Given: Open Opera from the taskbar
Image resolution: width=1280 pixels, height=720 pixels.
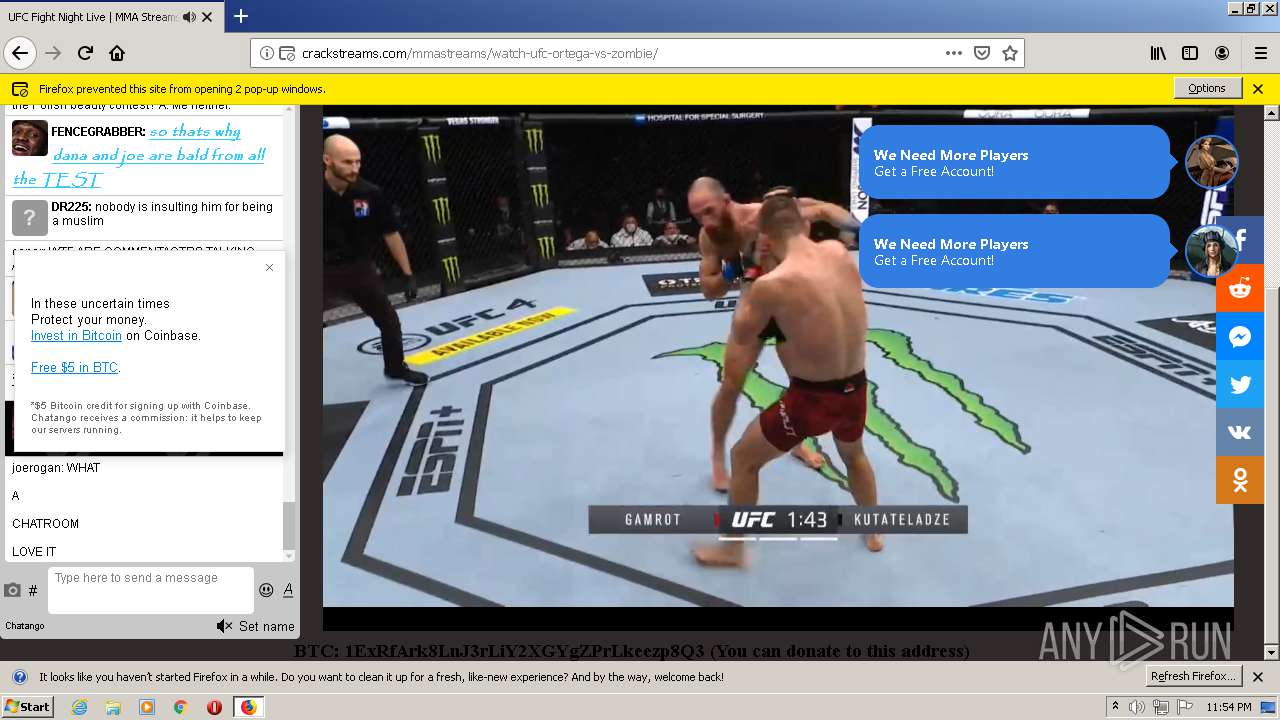Looking at the screenshot, I should tap(214, 707).
